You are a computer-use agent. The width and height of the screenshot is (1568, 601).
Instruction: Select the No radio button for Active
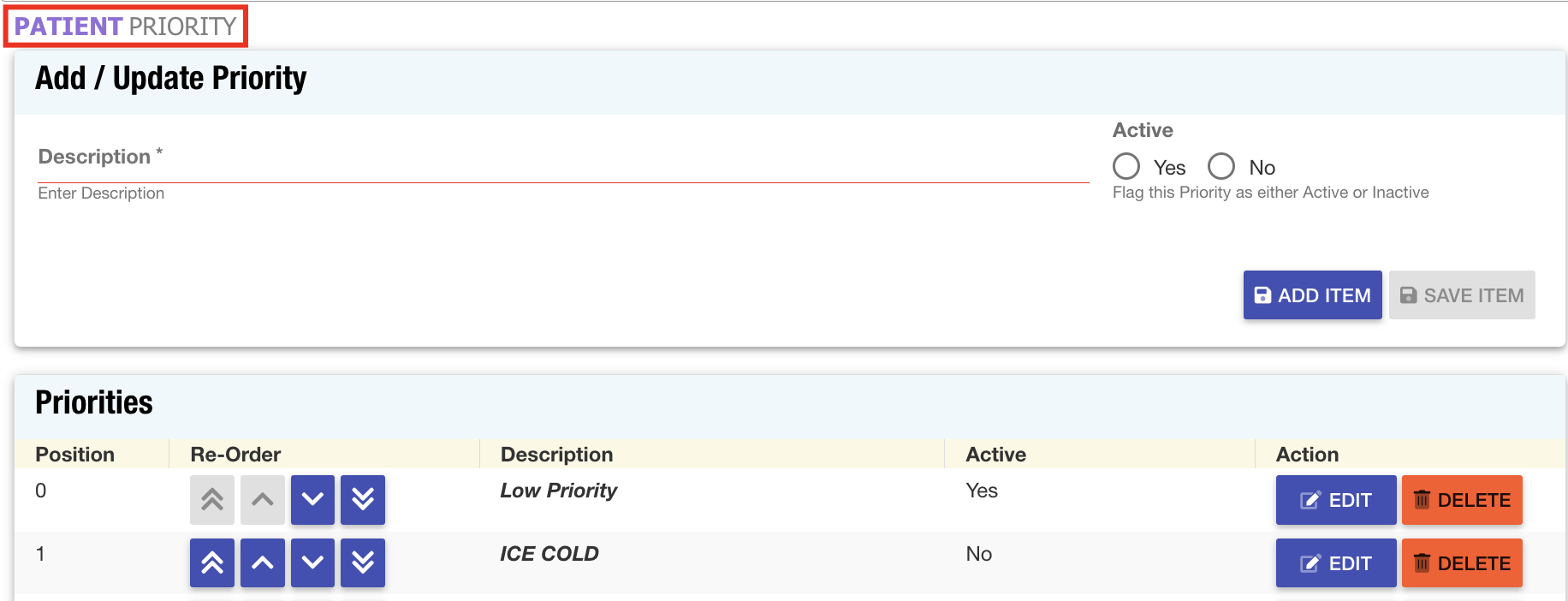point(1221,166)
